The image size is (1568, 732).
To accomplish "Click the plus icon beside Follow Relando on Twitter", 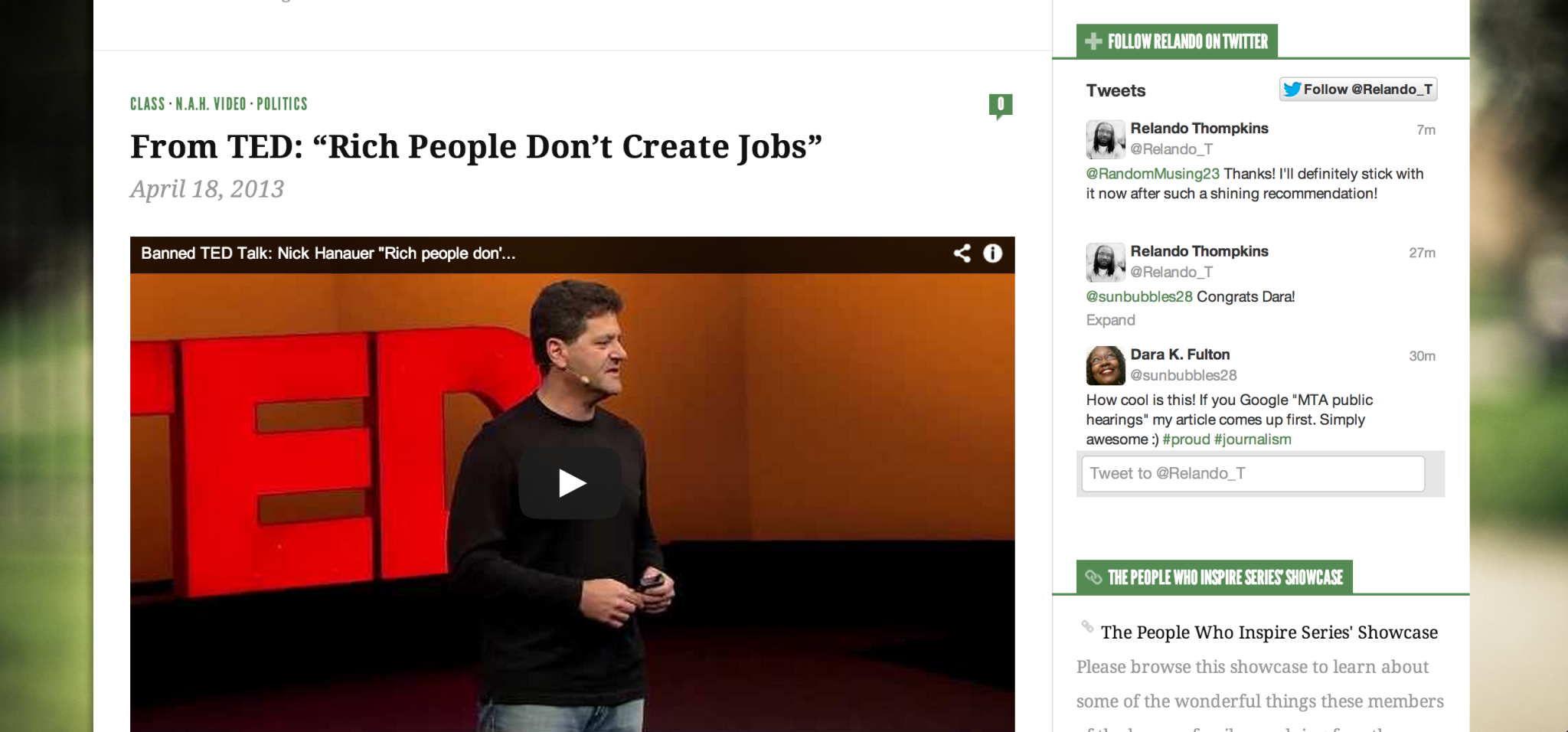I will click(x=1093, y=41).
